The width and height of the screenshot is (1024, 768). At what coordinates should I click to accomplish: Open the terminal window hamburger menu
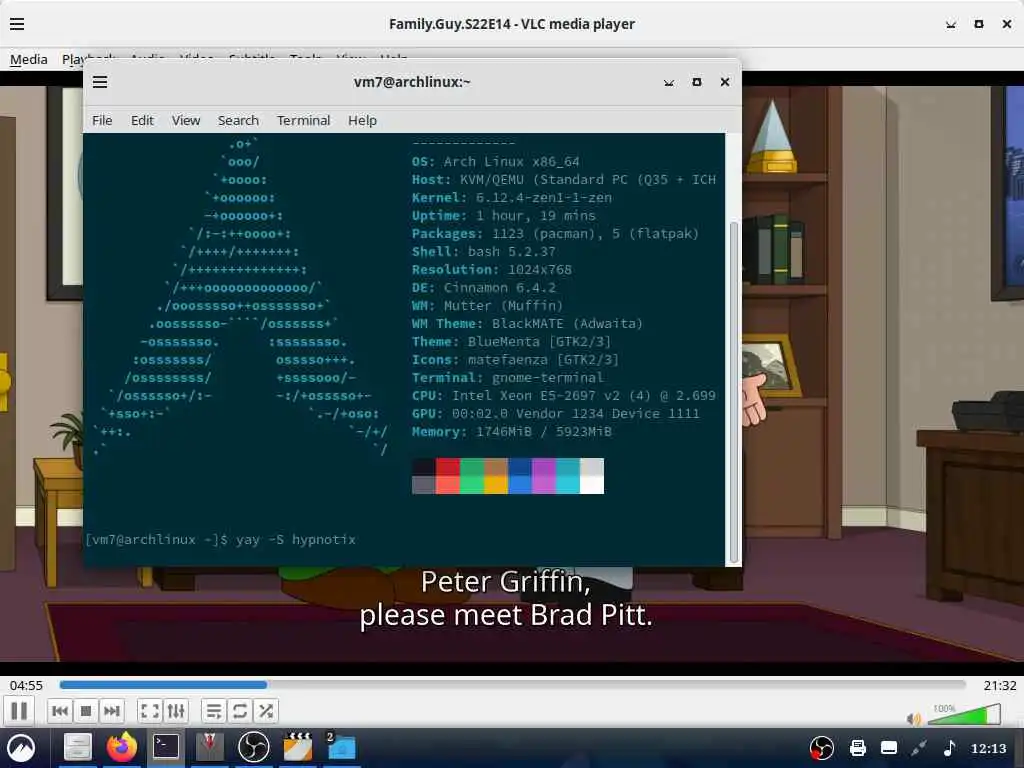click(x=100, y=82)
